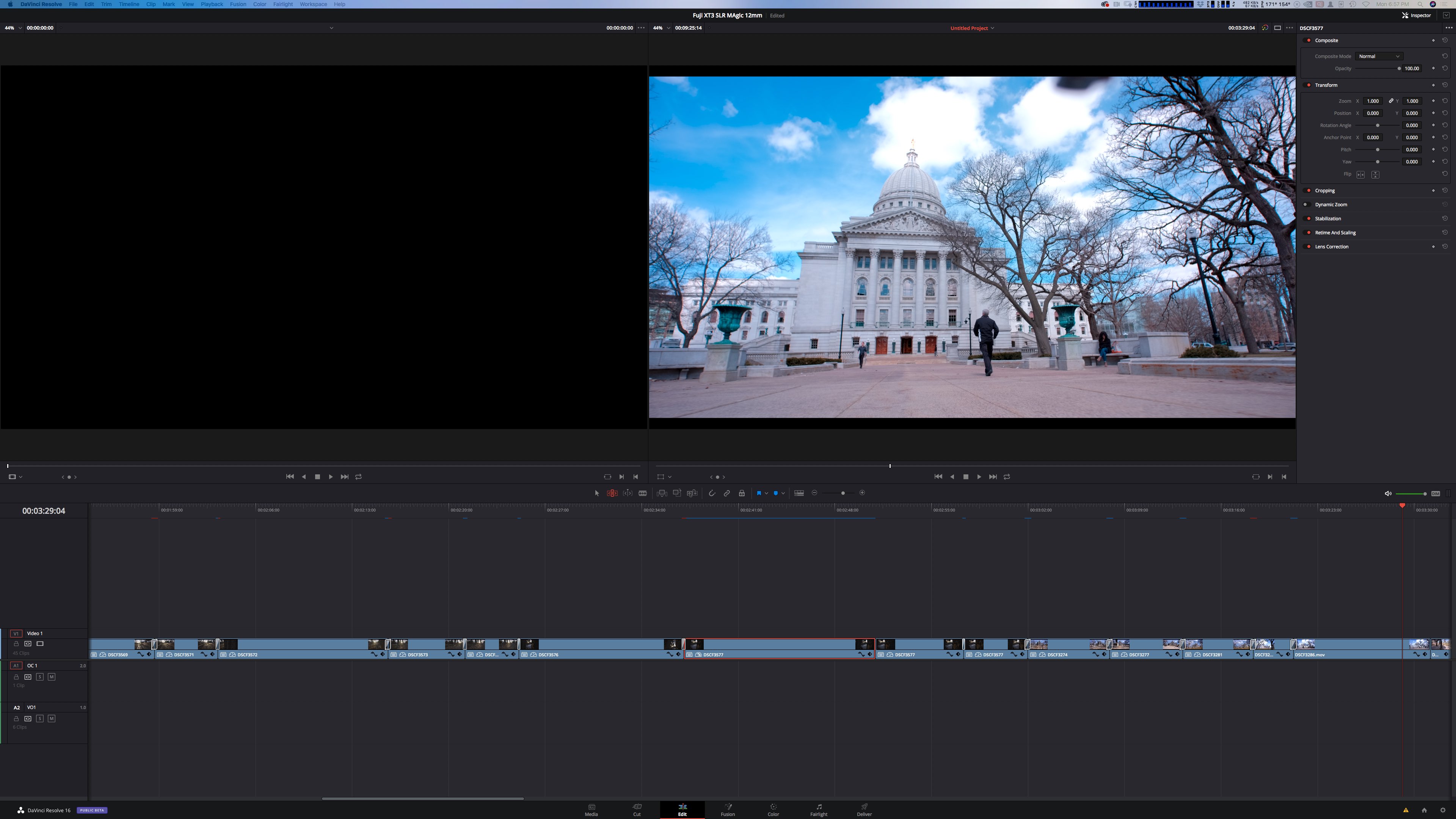Expand the Lens Correction section
This screenshot has height=819, width=1456.
[1331, 246]
